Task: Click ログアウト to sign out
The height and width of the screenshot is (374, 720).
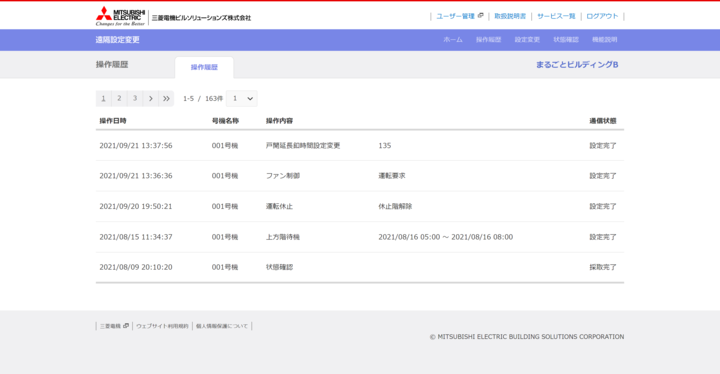Action: (602, 16)
